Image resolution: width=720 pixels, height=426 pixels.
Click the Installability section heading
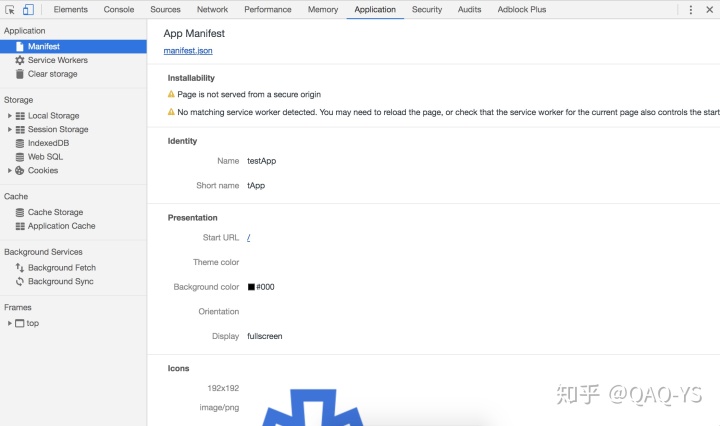(x=191, y=78)
